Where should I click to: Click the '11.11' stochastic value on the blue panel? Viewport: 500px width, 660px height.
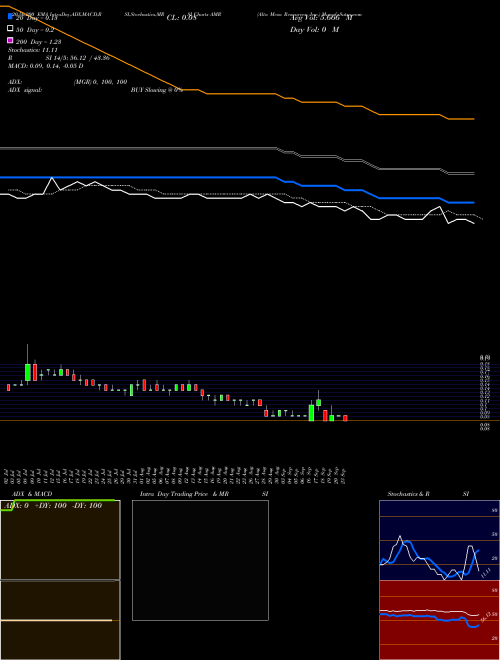click(486, 572)
